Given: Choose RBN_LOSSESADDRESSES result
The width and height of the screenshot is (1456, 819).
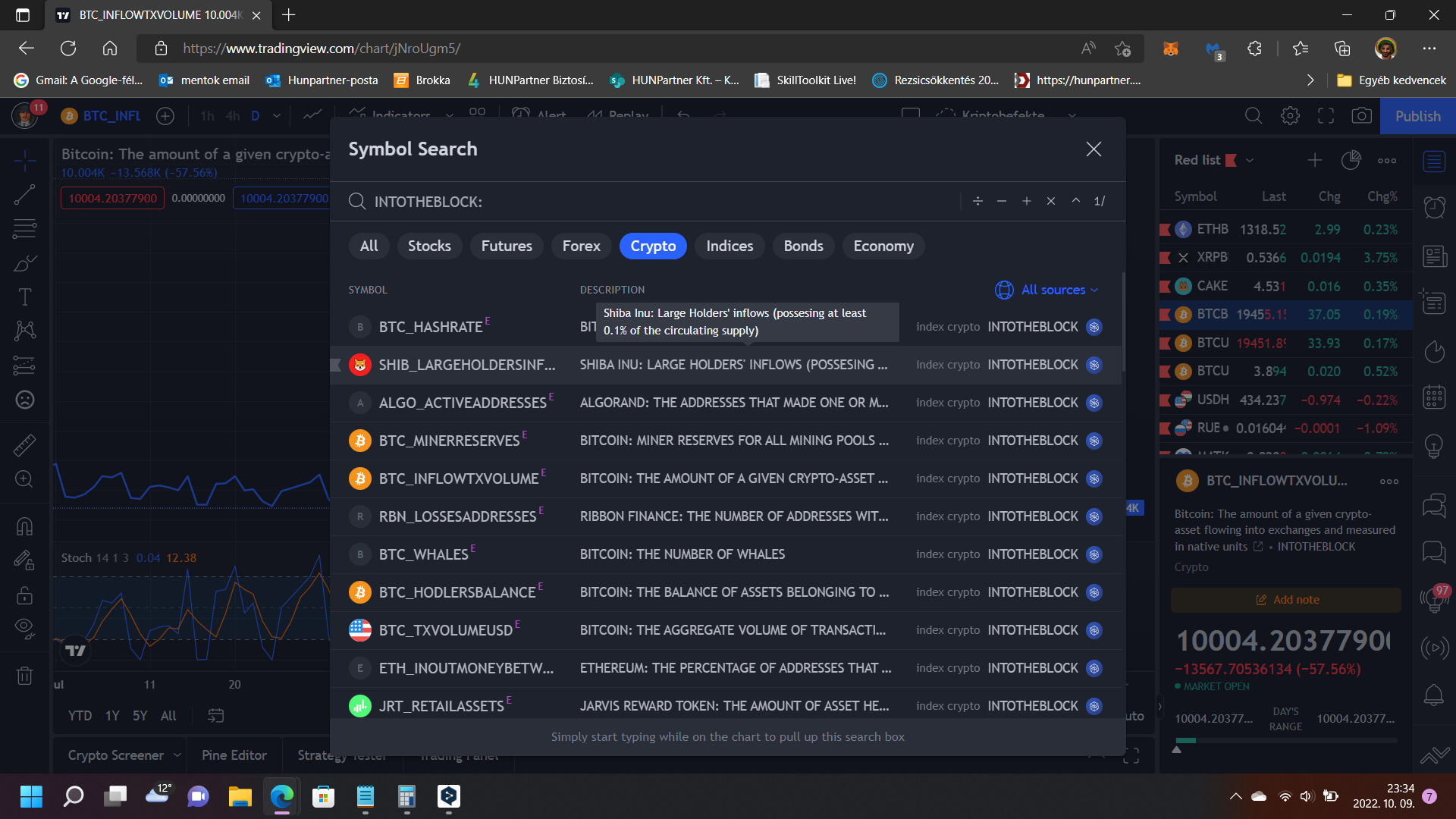Looking at the screenshot, I should (724, 516).
